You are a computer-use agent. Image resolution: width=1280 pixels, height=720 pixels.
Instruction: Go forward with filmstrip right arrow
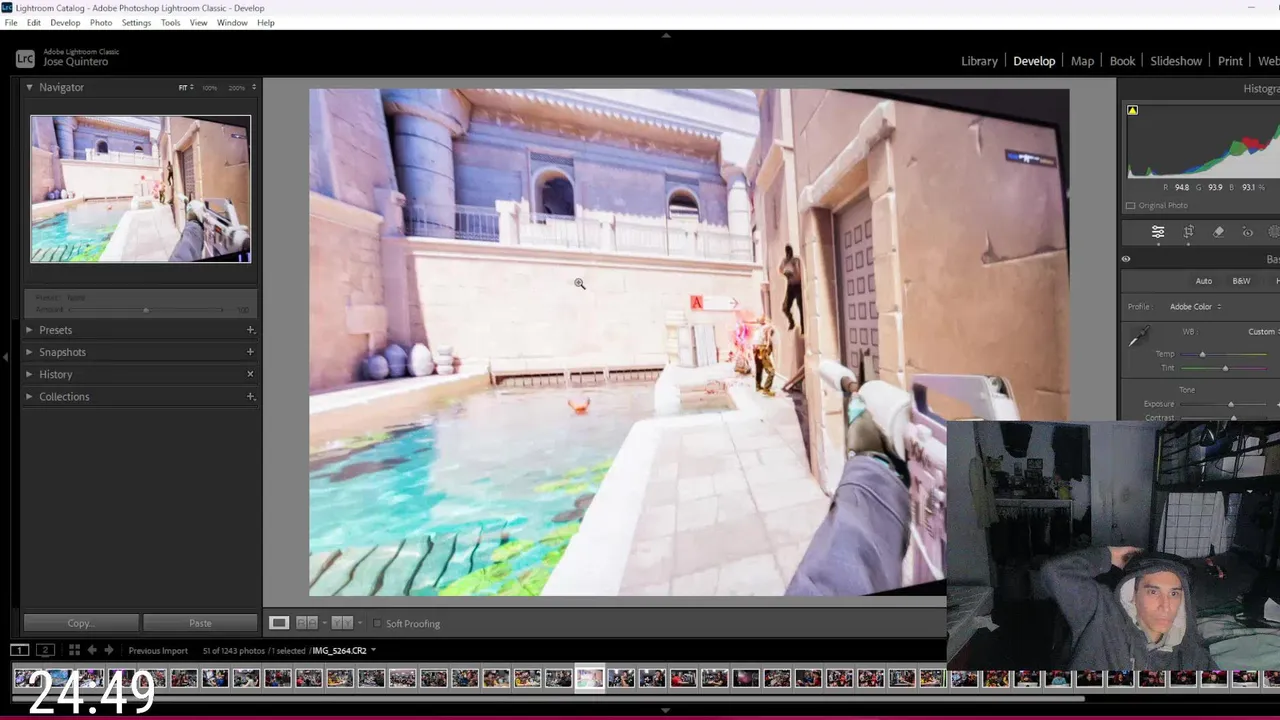tap(109, 650)
